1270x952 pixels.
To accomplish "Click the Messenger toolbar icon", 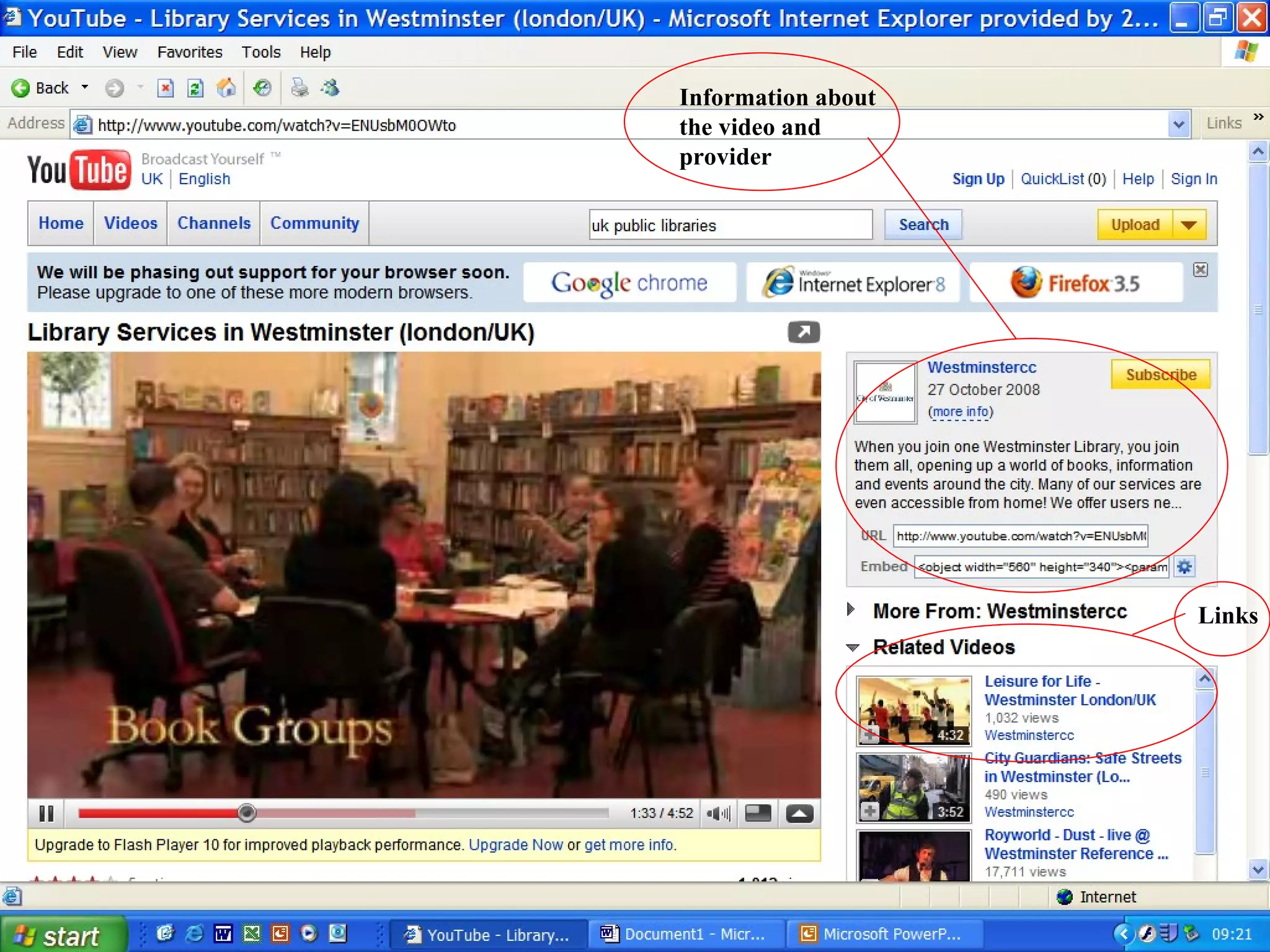I will tap(330, 88).
